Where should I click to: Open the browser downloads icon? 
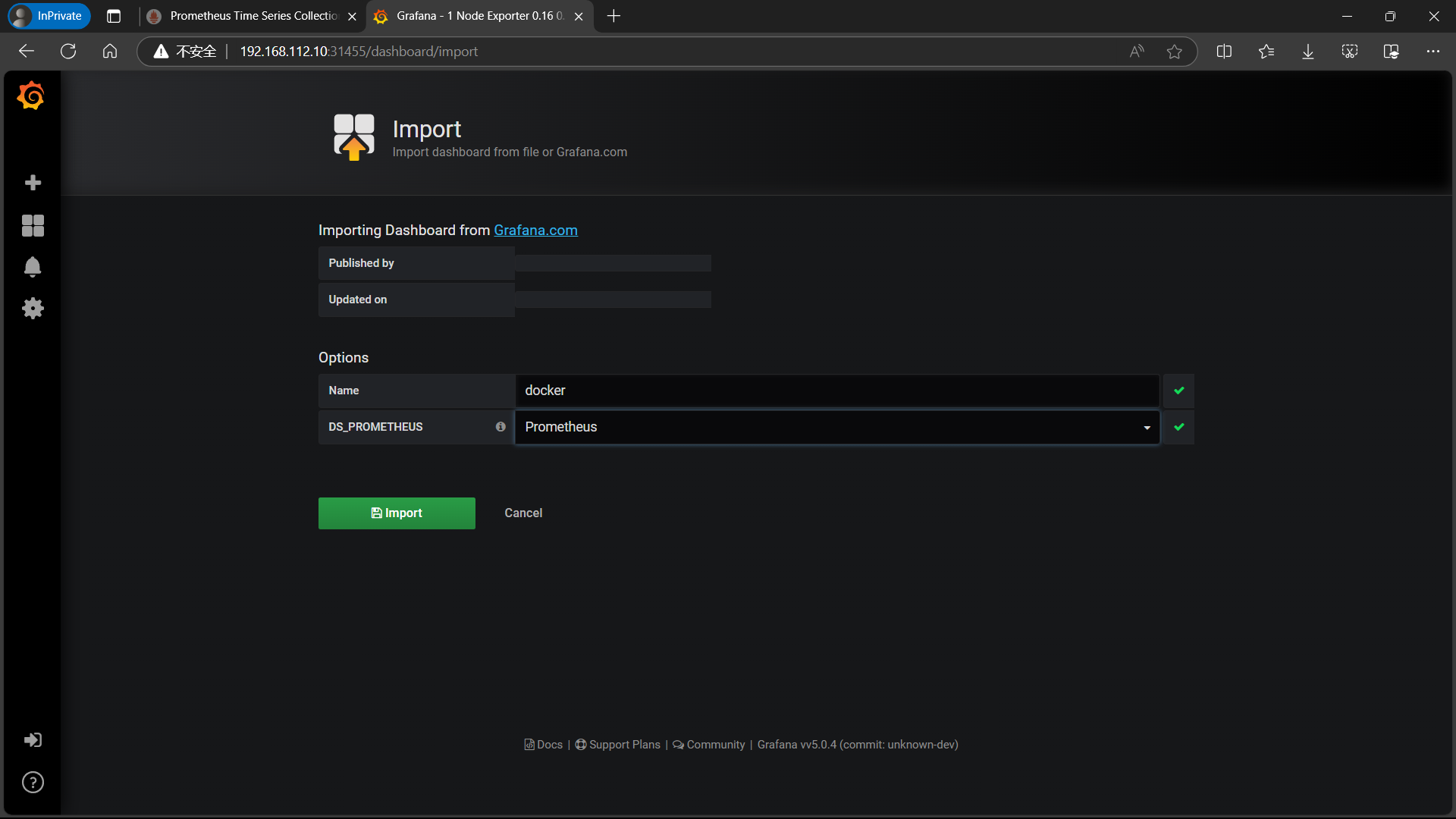[x=1308, y=52]
